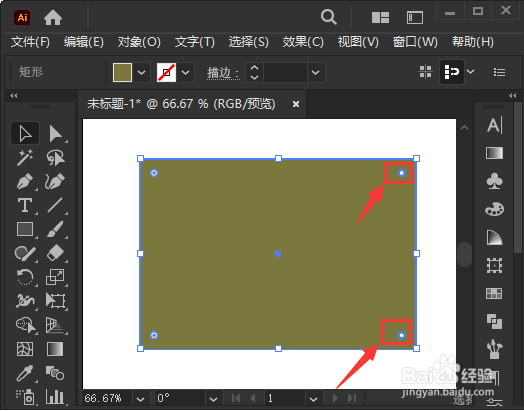The image size is (524, 411).
Task: Select the Eyedropper tool
Action: (x=25, y=373)
